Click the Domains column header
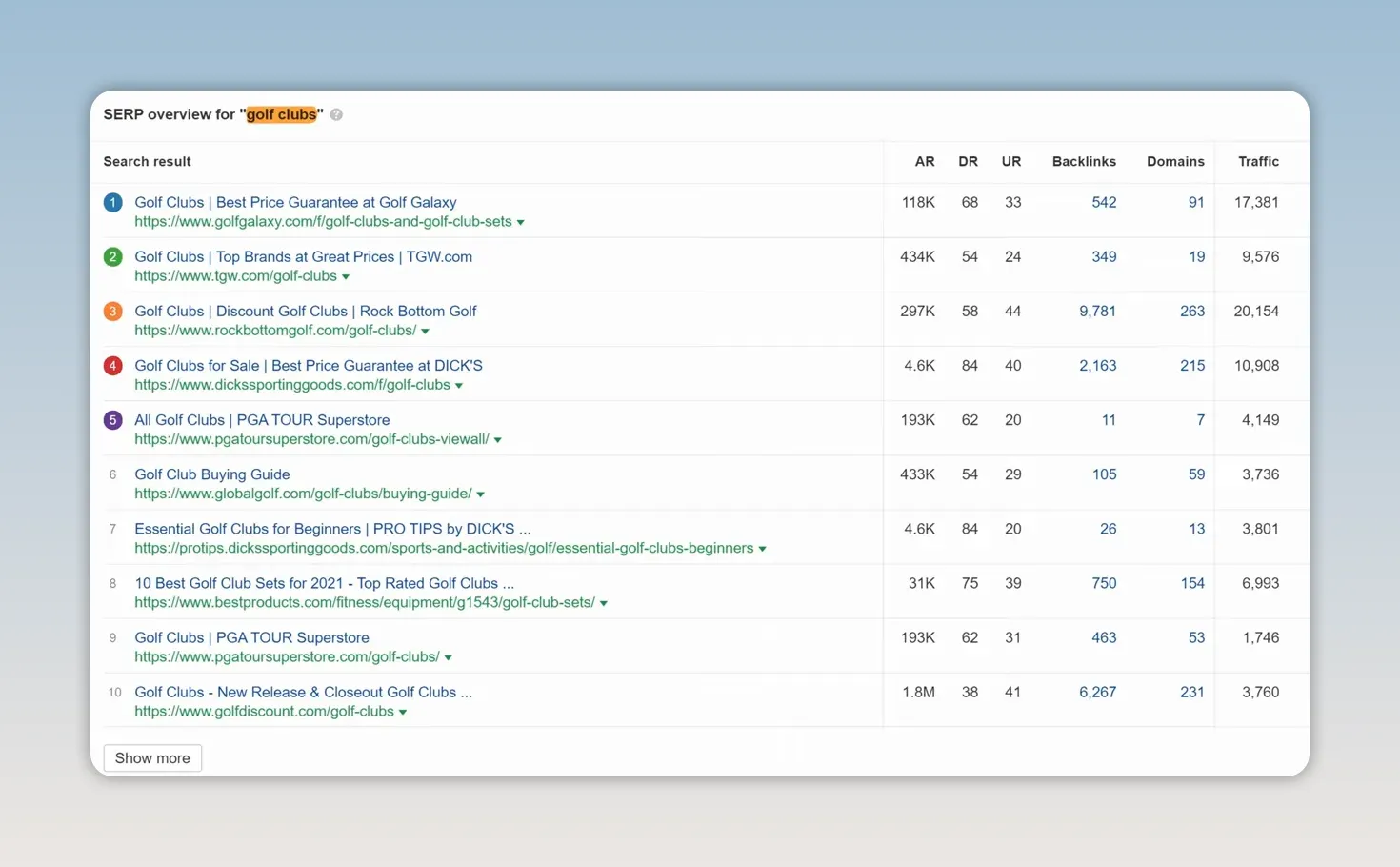This screenshot has height=867, width=1400. coord(1175,161)
